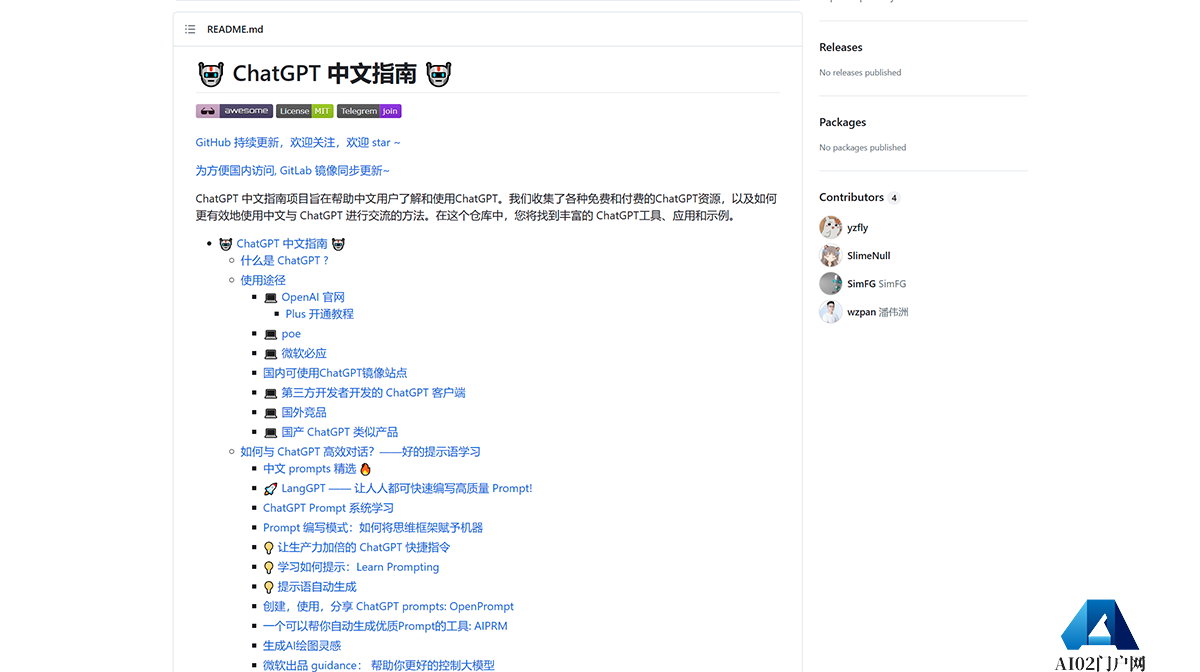Click wzpan 潘伟洲 contributor name
Screen dimensions: 1200x672
coord(878,312)
